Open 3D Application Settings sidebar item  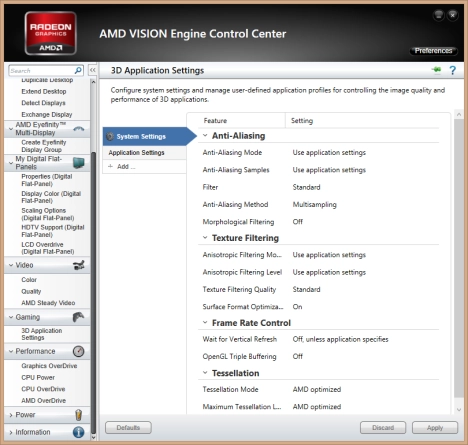(x=42, y=334)
